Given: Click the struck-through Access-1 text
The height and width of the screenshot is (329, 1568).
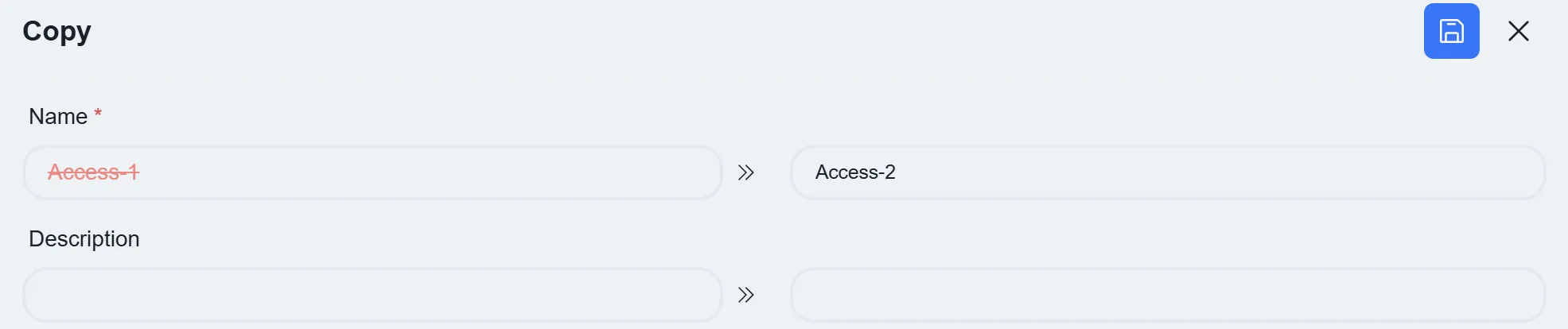Looking at the screenshot, I should point(93,172).
